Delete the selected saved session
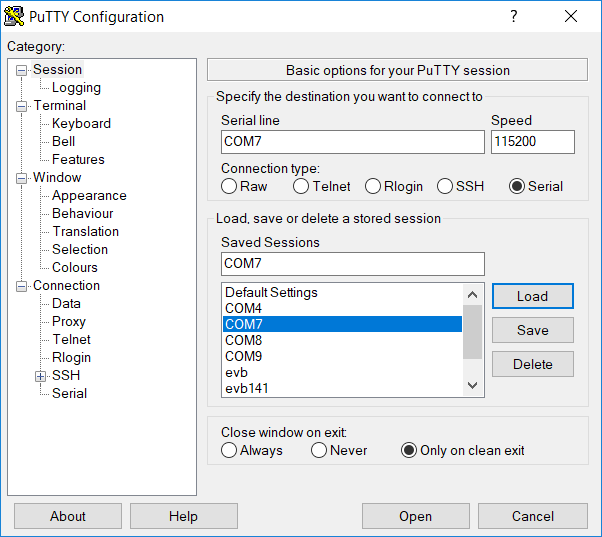The width and height of the screenshot is (602, 537). 532,364
